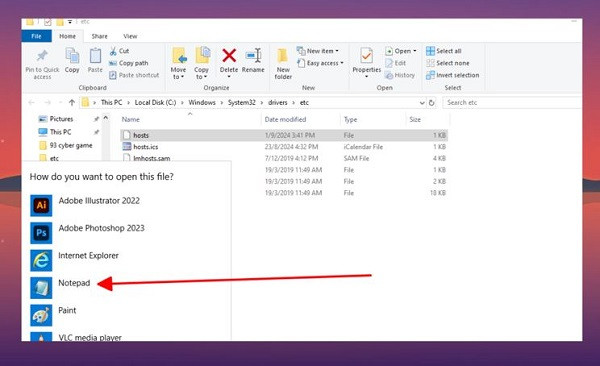The height and width of the screenshot is (366, 600).
Task: Switch to the Share ribbon tab
Action: coord(99,36)
